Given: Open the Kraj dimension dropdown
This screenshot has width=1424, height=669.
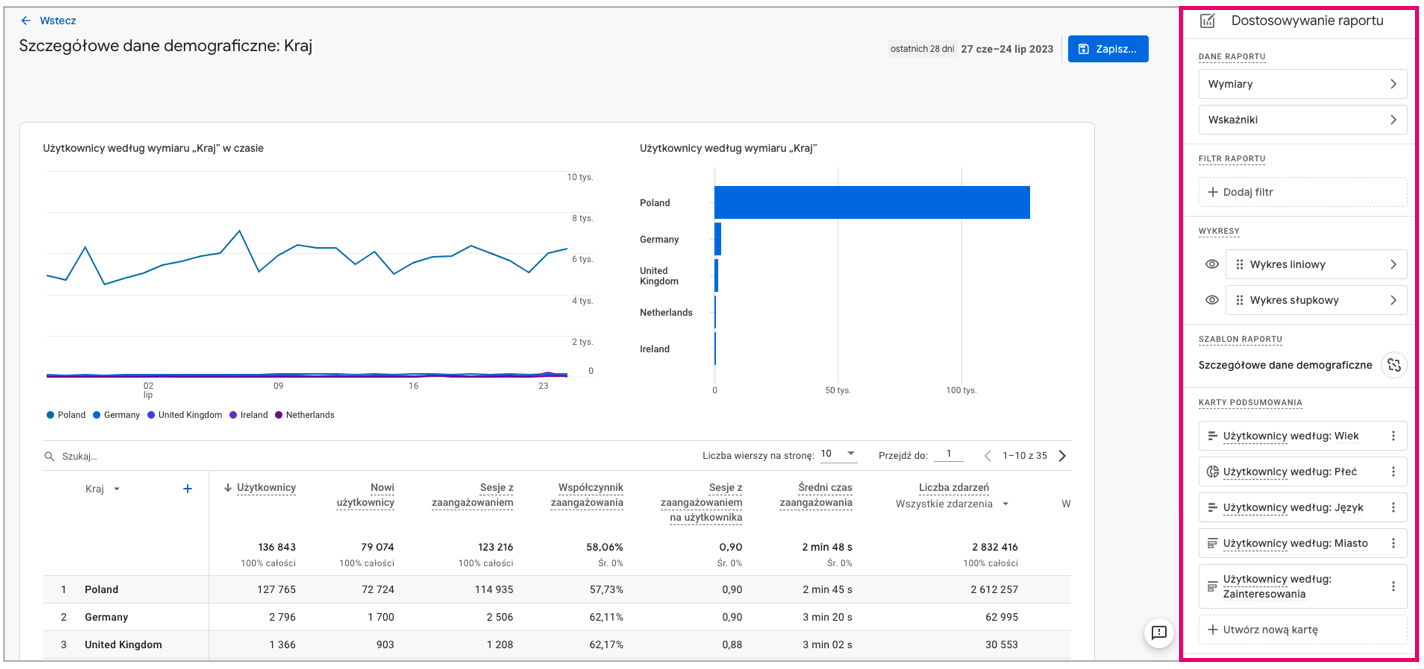Looking at the screenshot, I should tap(116, 489).
